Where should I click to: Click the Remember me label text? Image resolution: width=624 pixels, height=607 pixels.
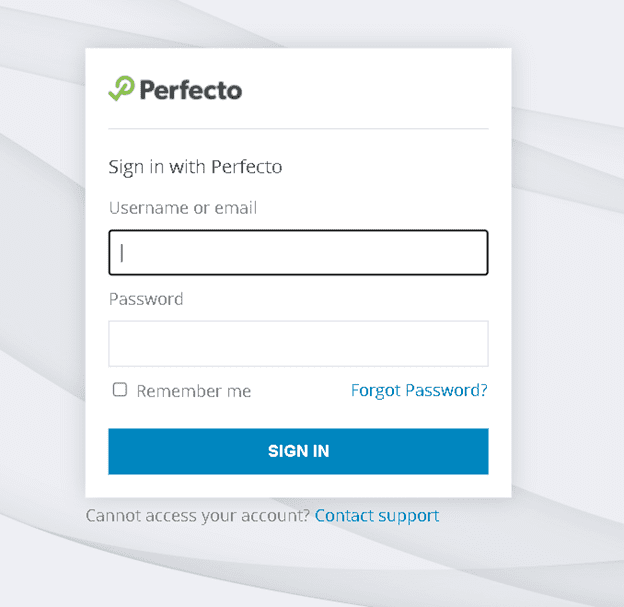click(193, 391)
